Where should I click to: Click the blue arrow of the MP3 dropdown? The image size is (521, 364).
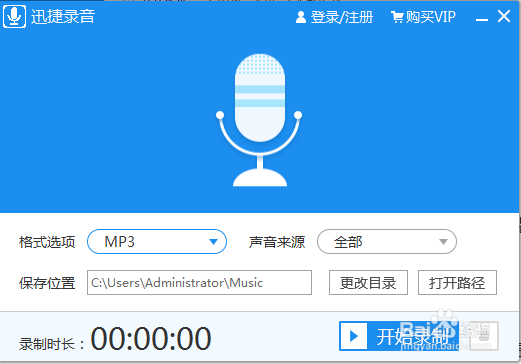coord(213,242)
